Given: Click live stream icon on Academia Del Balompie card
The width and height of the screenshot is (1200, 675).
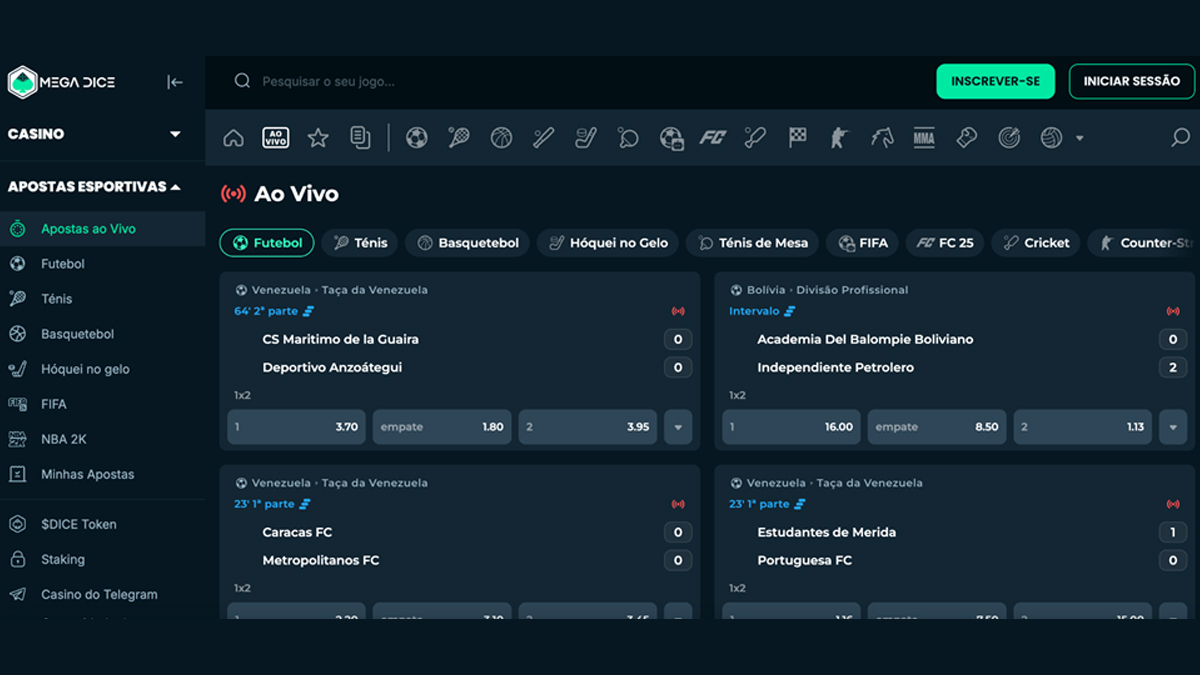Looking at the screenshot, I should tap(1173, 312).
